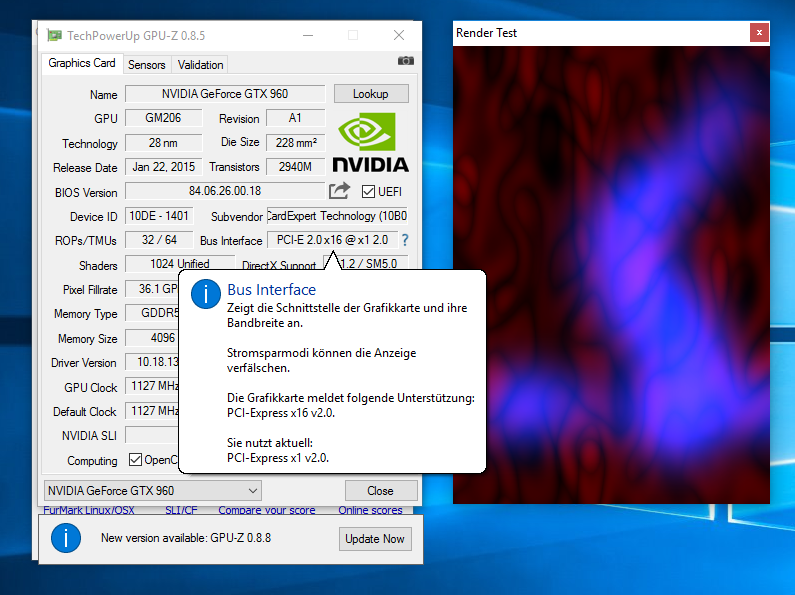This screenshot has height=595, width=795.
Task: Click the blue info icon beside New version available
Action: point(66,538)
